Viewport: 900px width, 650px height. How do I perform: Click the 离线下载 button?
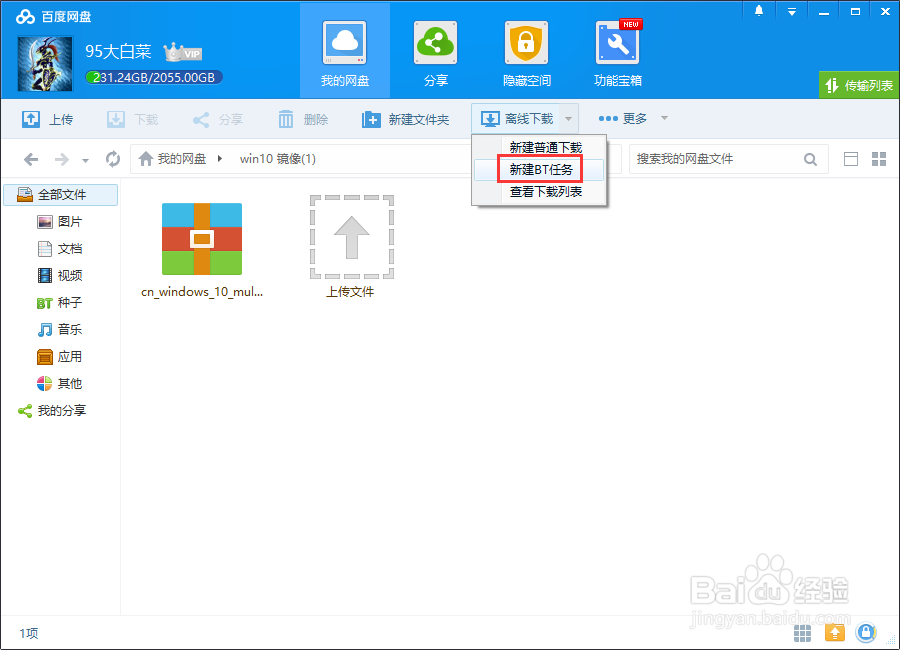tap(517, 119)
